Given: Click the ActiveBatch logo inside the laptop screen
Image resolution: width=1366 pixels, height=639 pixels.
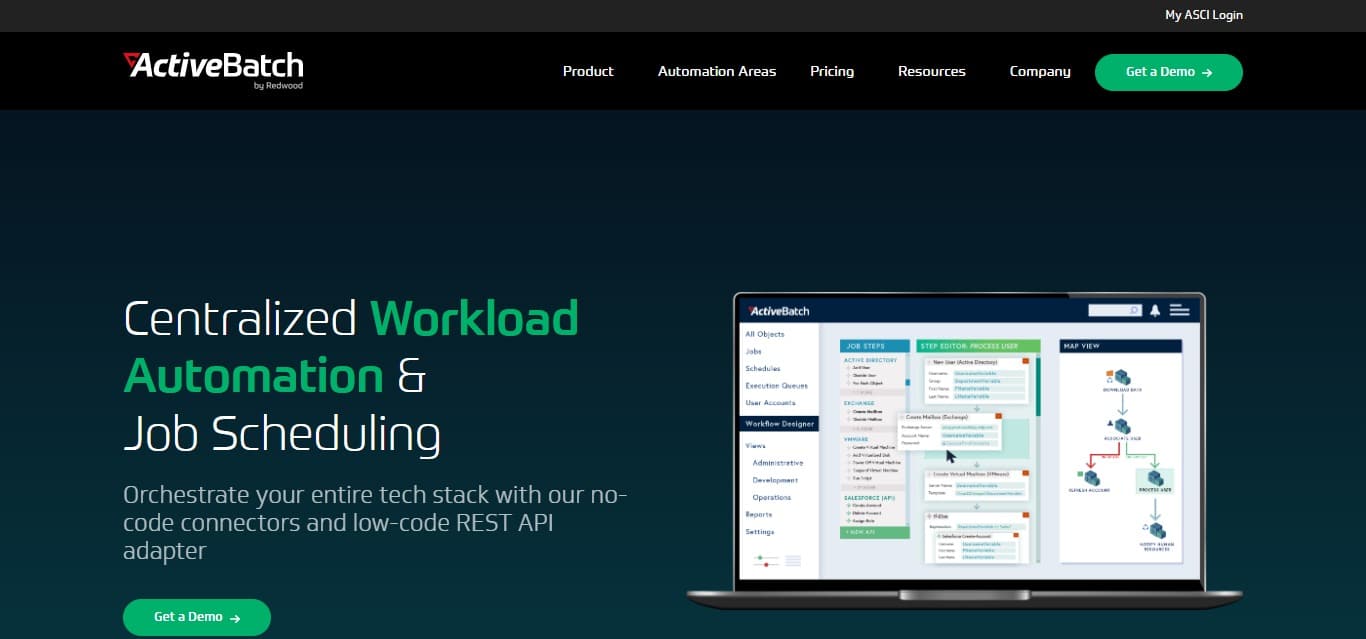Looking at the screenshot, I should [x=779, y=311].
